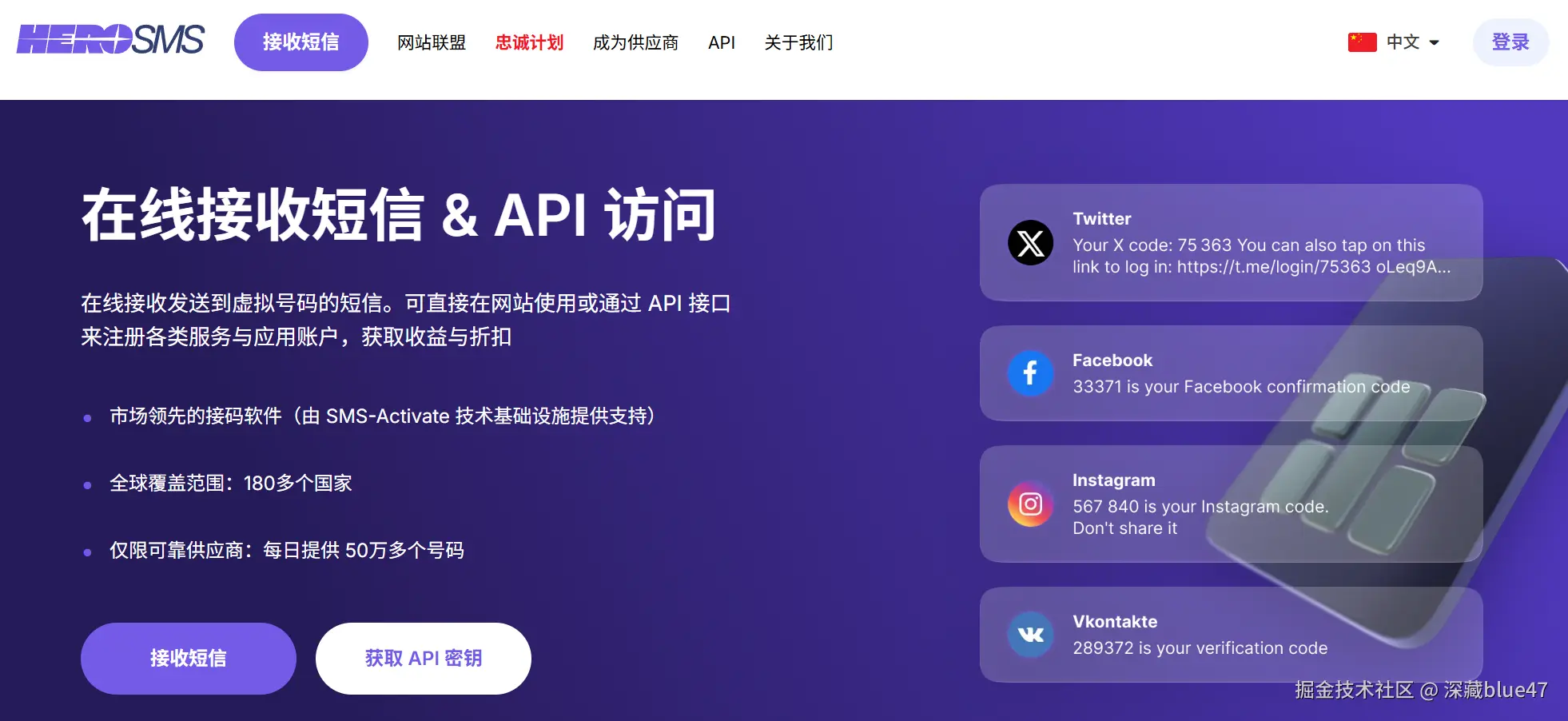
Task: Click the Vkontakte logo icon
Action: (x=1030, y=635)
